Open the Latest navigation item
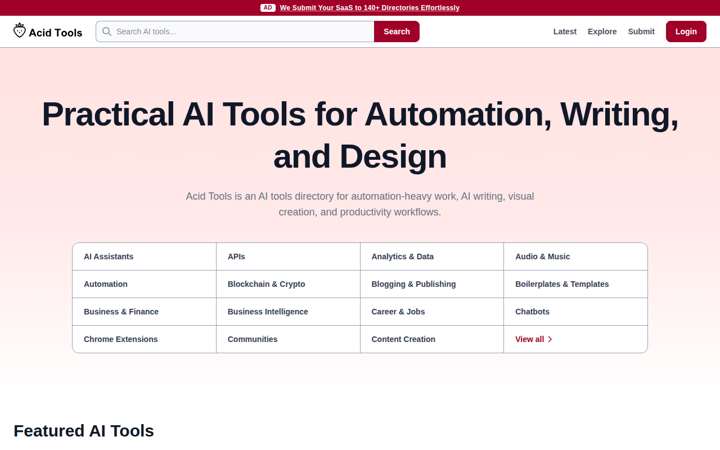720x450 pixels. (x=564, y=31)
